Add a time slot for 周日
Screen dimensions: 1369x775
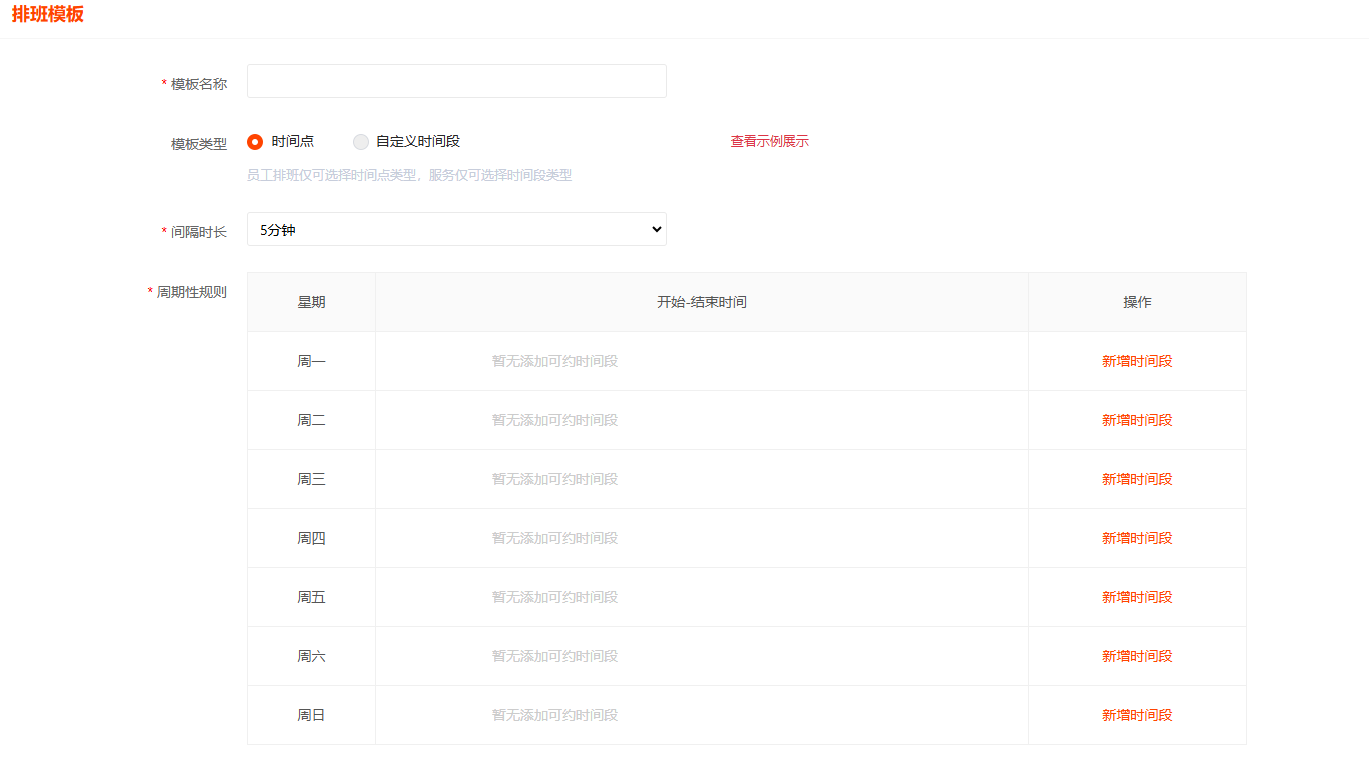1136,715
